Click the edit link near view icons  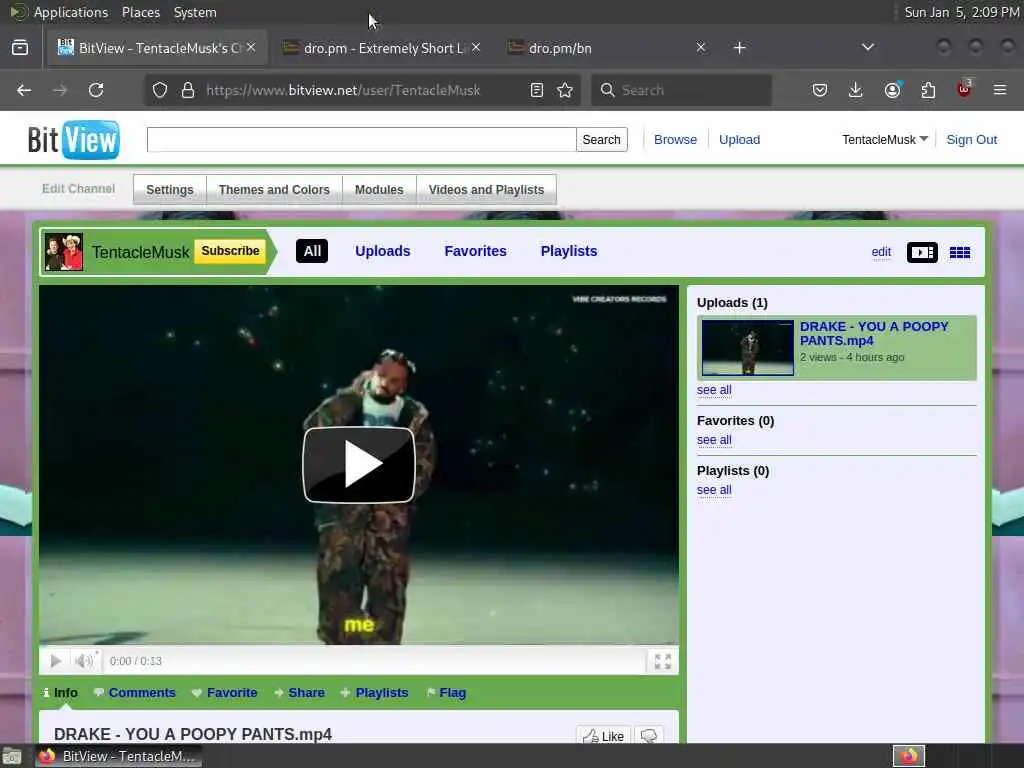[881, 252]
